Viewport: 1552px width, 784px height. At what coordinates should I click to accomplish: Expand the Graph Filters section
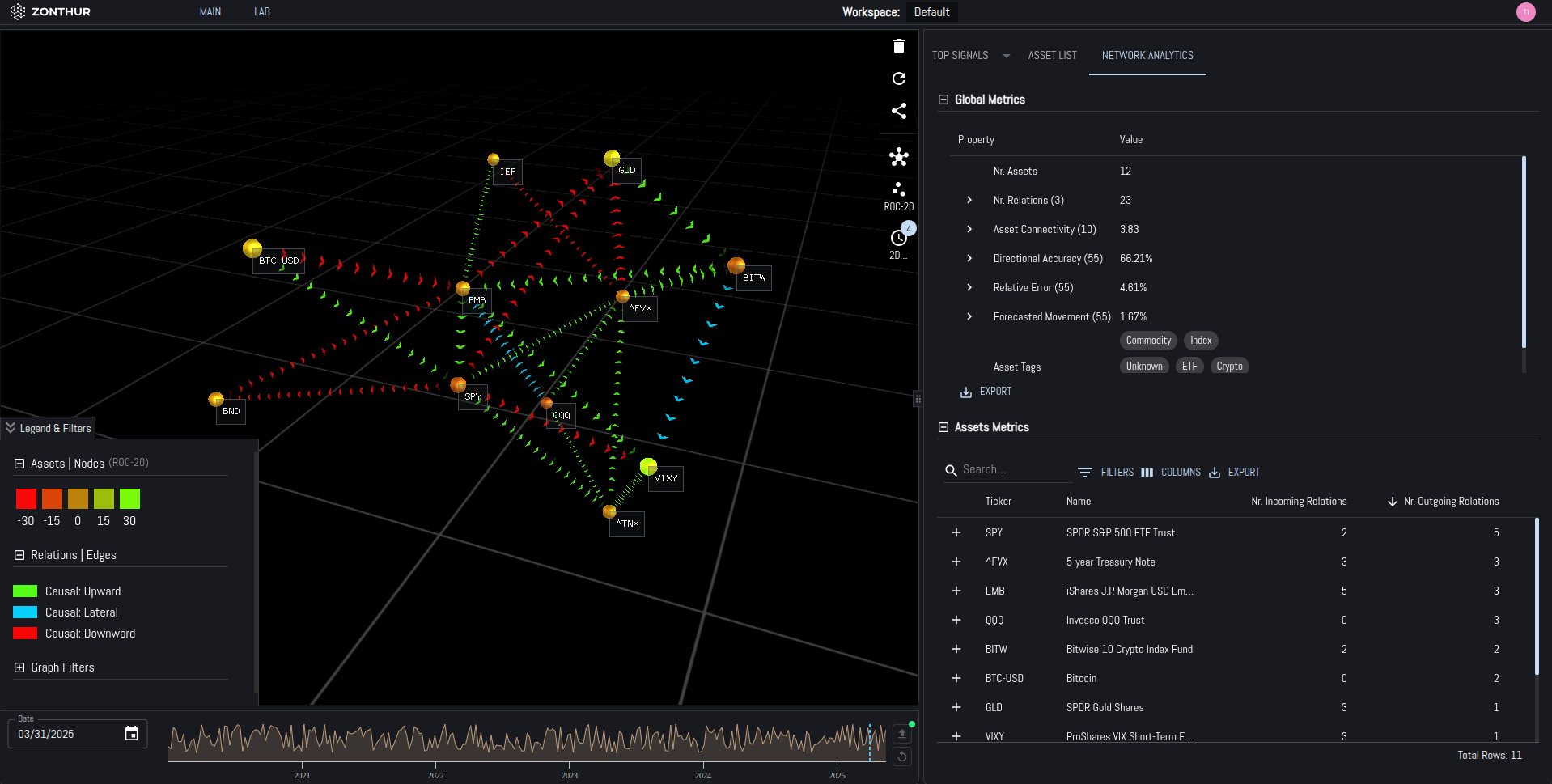[x=19, y=667]
